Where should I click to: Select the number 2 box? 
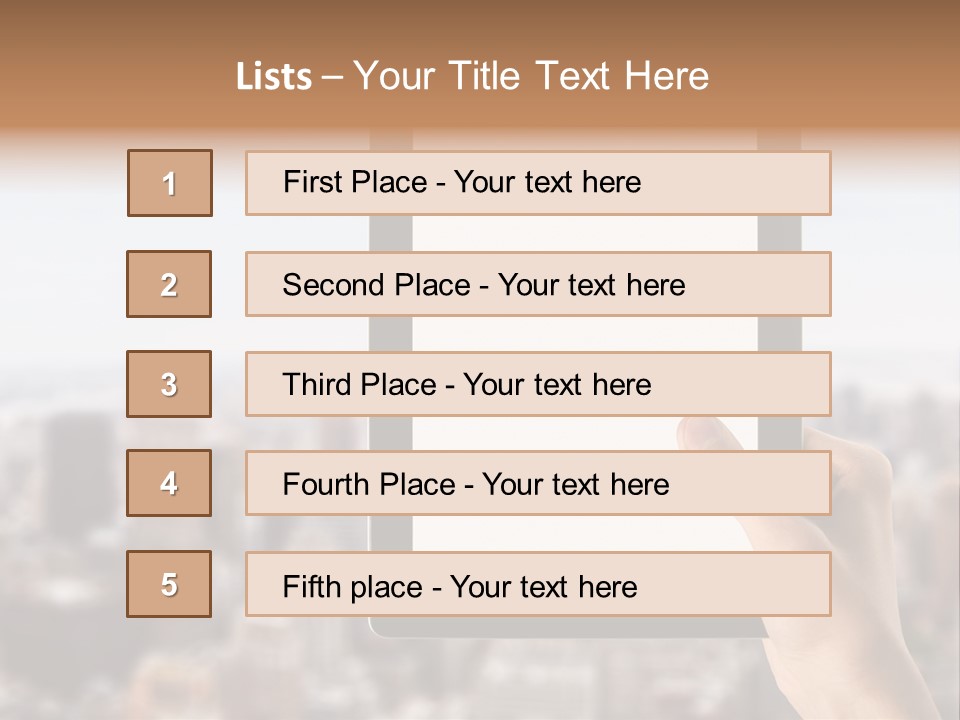point(169,284)
